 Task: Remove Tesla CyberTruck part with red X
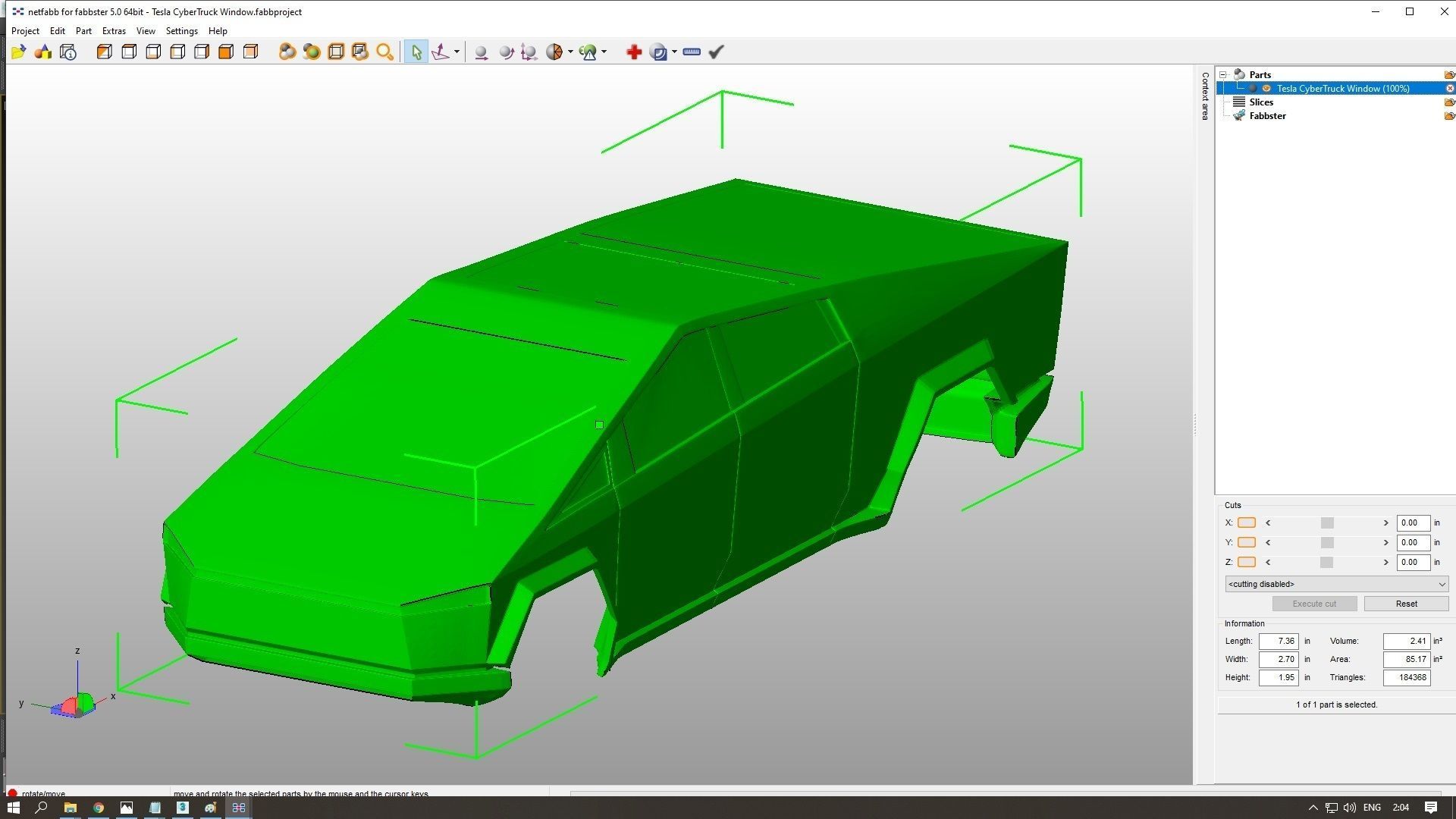1449,89
